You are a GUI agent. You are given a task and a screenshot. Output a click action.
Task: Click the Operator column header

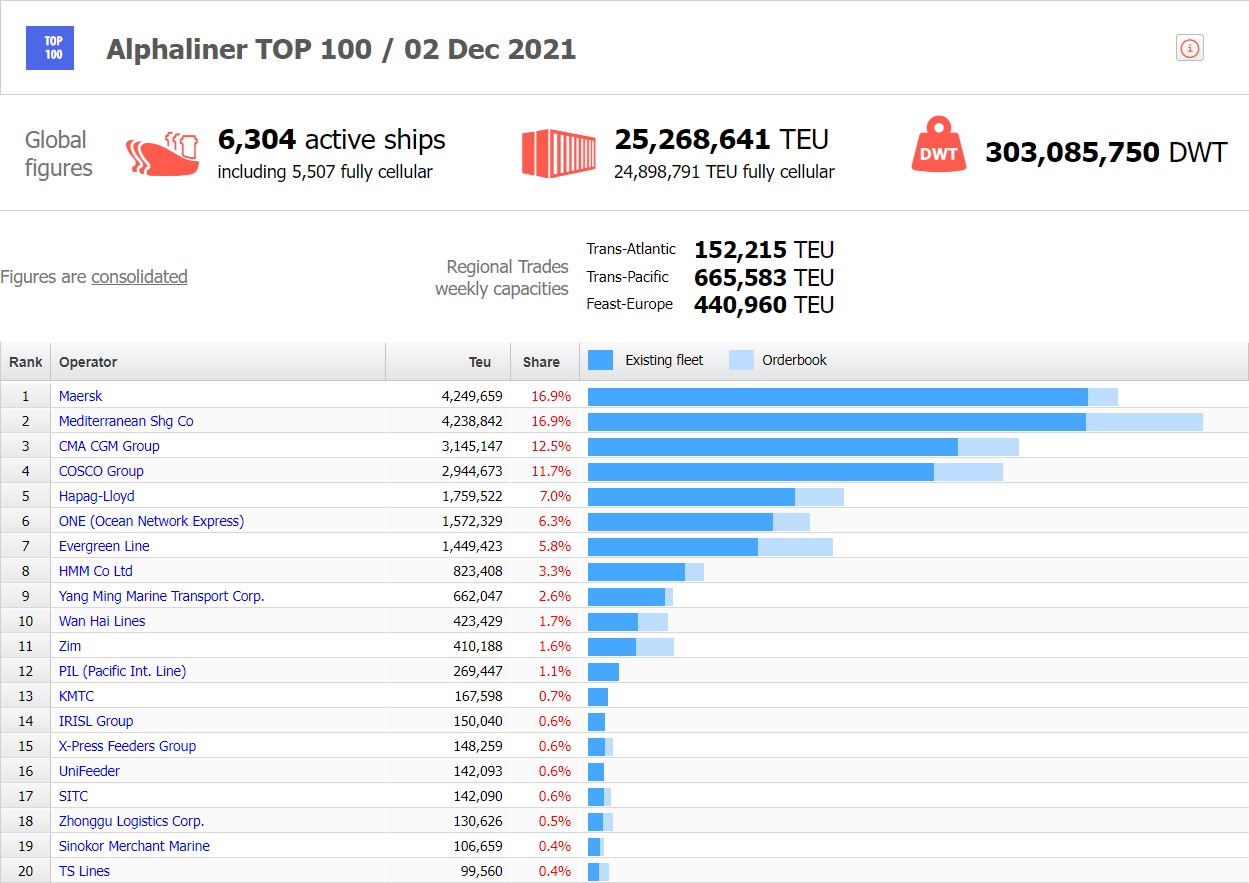point(88,362)
